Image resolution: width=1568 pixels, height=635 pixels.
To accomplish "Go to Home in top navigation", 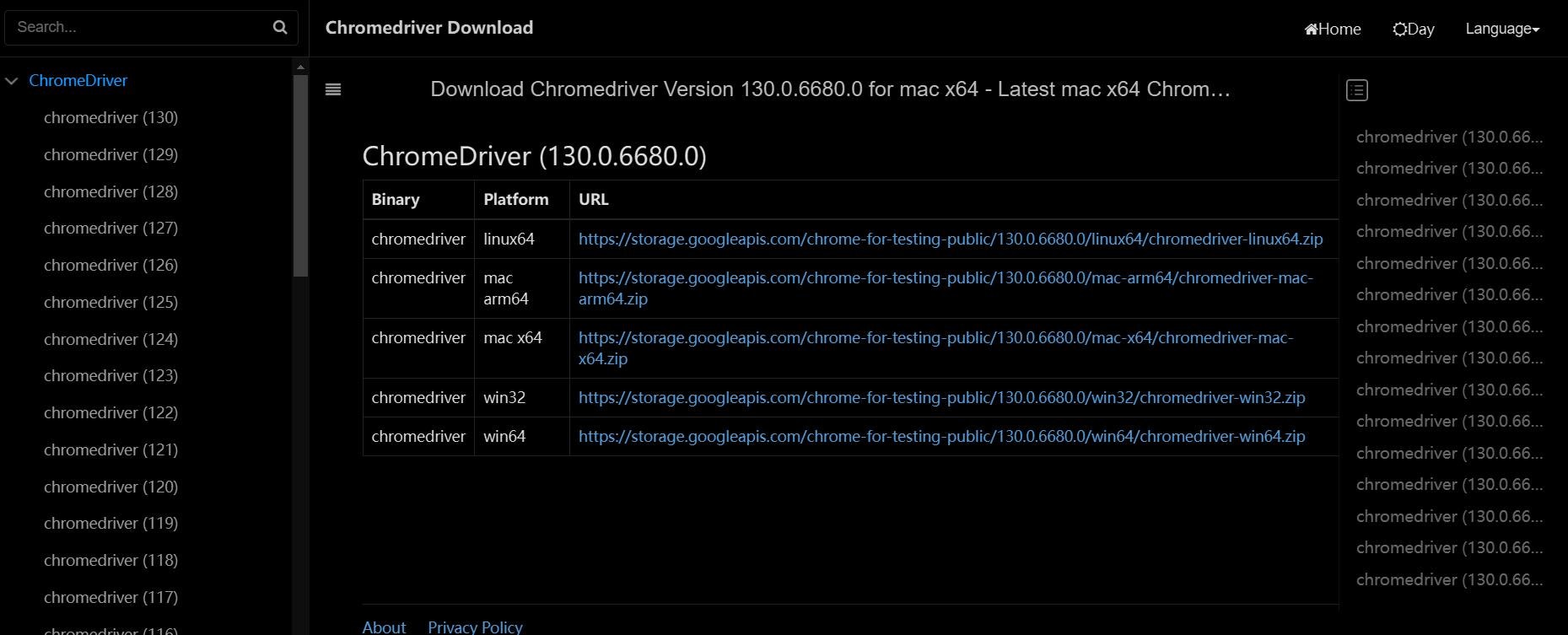I will (x=1333, y=29).
